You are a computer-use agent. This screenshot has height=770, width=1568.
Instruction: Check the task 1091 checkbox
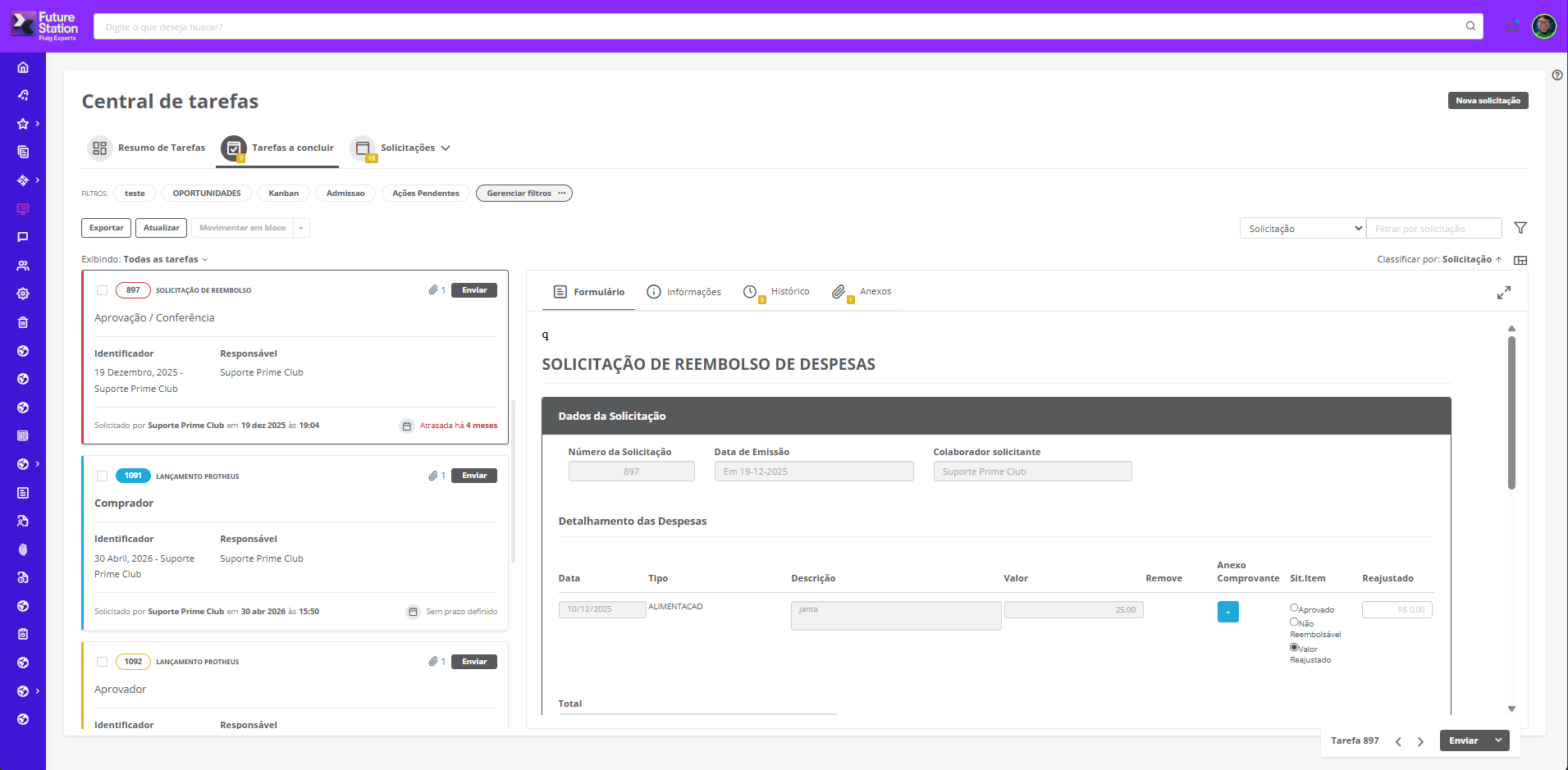[x=103, y=476]
